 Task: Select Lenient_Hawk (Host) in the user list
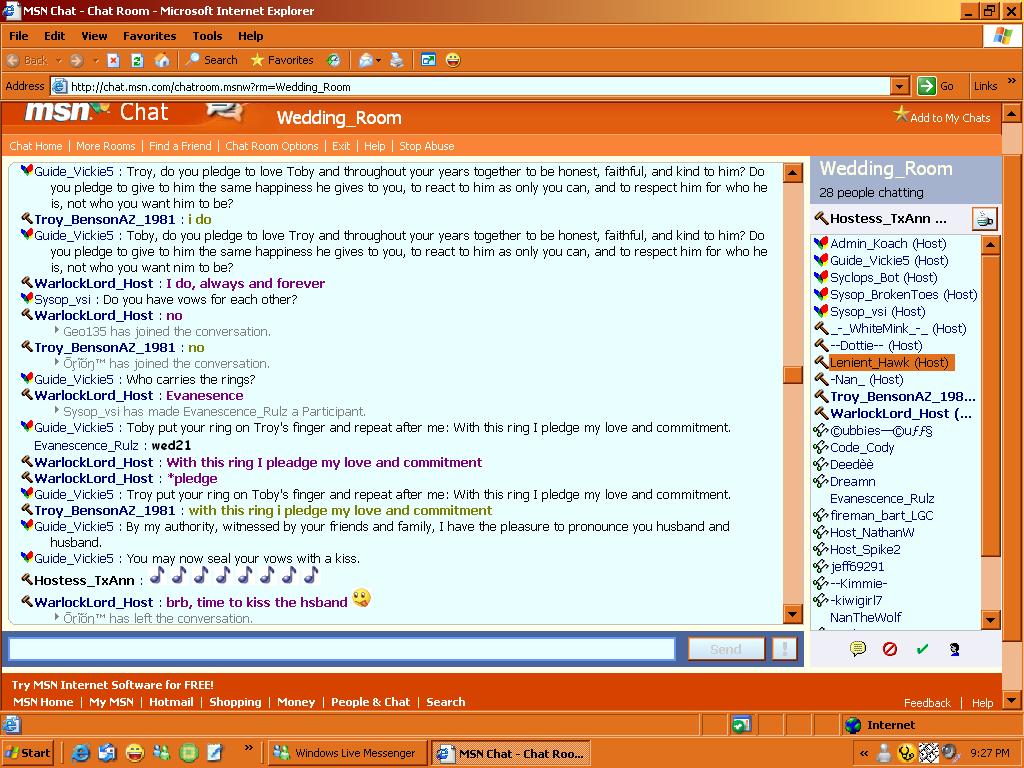889,362
